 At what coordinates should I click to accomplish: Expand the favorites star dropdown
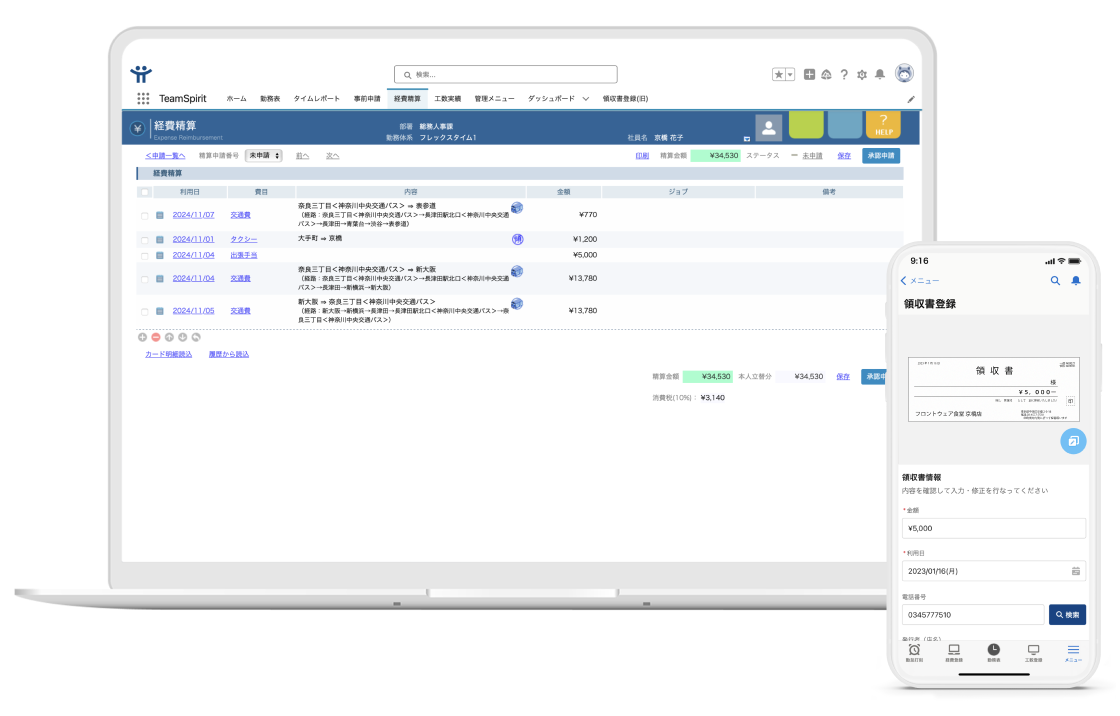[x=790, y=74]
